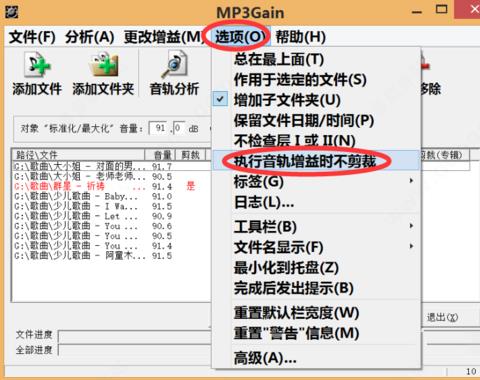Maximize the MP3Gain window
The height and width of the screenshot is (380, 480).
coord(441,9)
